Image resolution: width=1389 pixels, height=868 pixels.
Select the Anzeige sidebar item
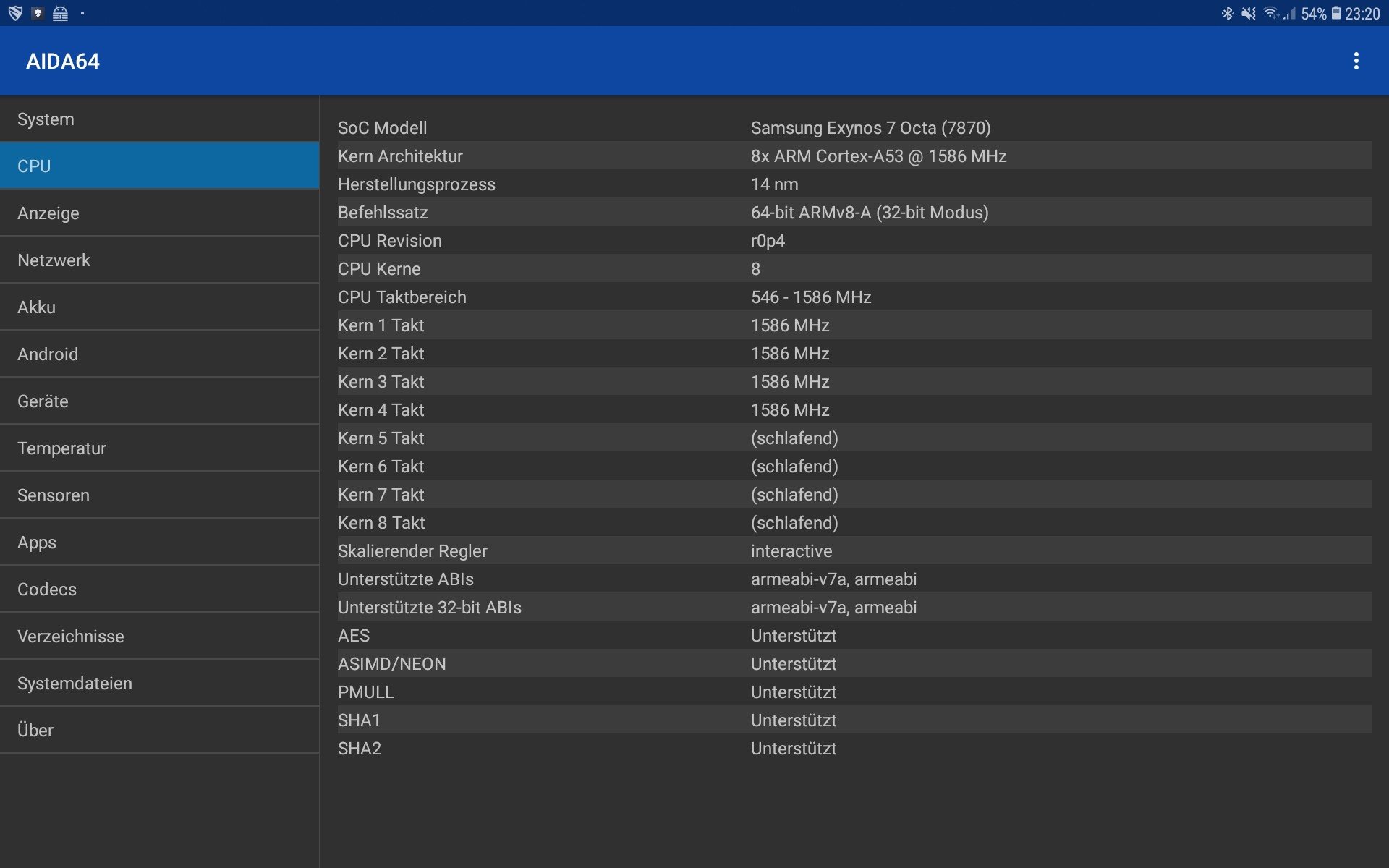click(159, 213)
